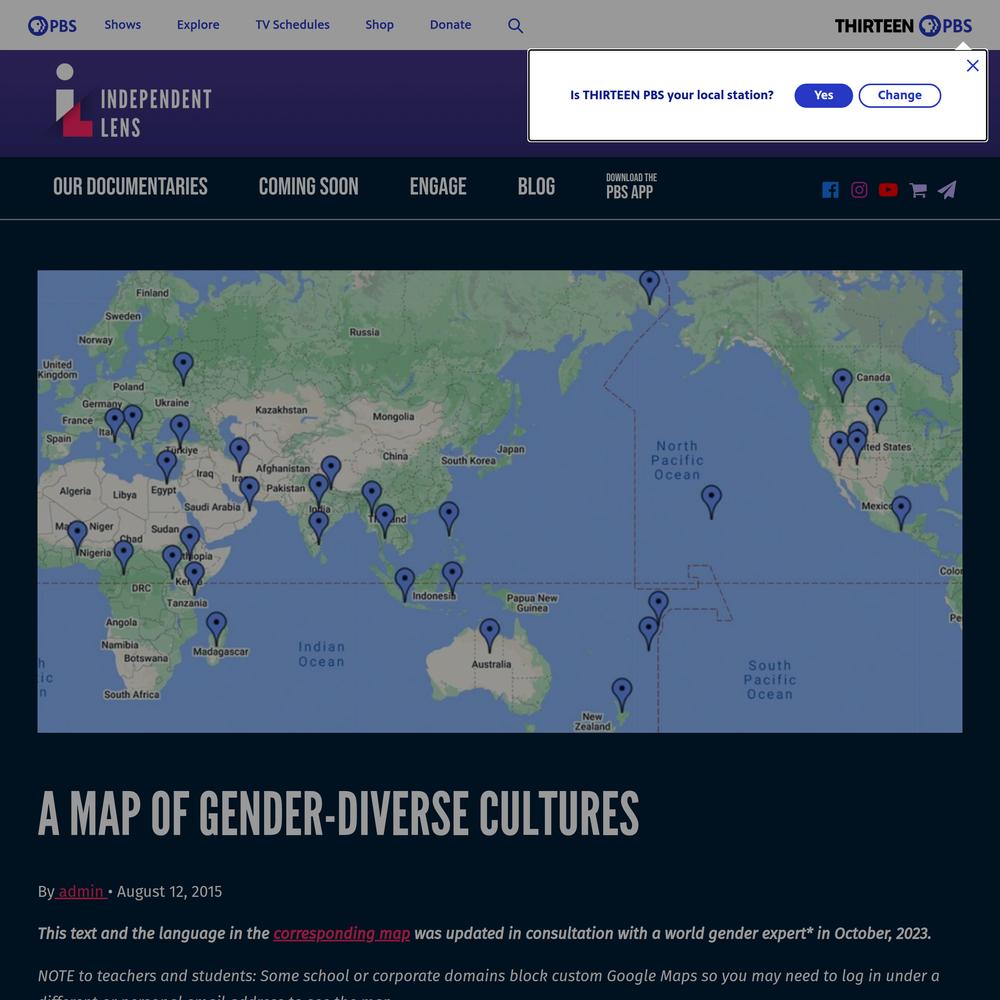Open the search magnifier icon
Viewport: 1000px width, 1000px height.
click(515, 26)
